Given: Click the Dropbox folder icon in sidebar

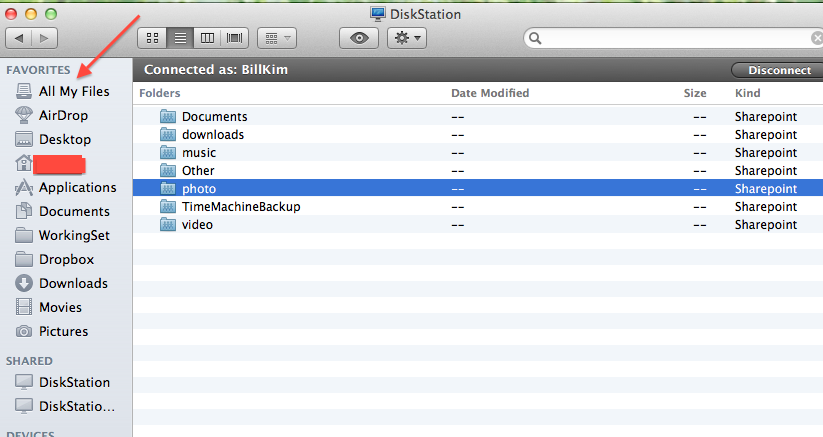Looking at the screenshot, I should pyautogui.click(x=24, y=259).
